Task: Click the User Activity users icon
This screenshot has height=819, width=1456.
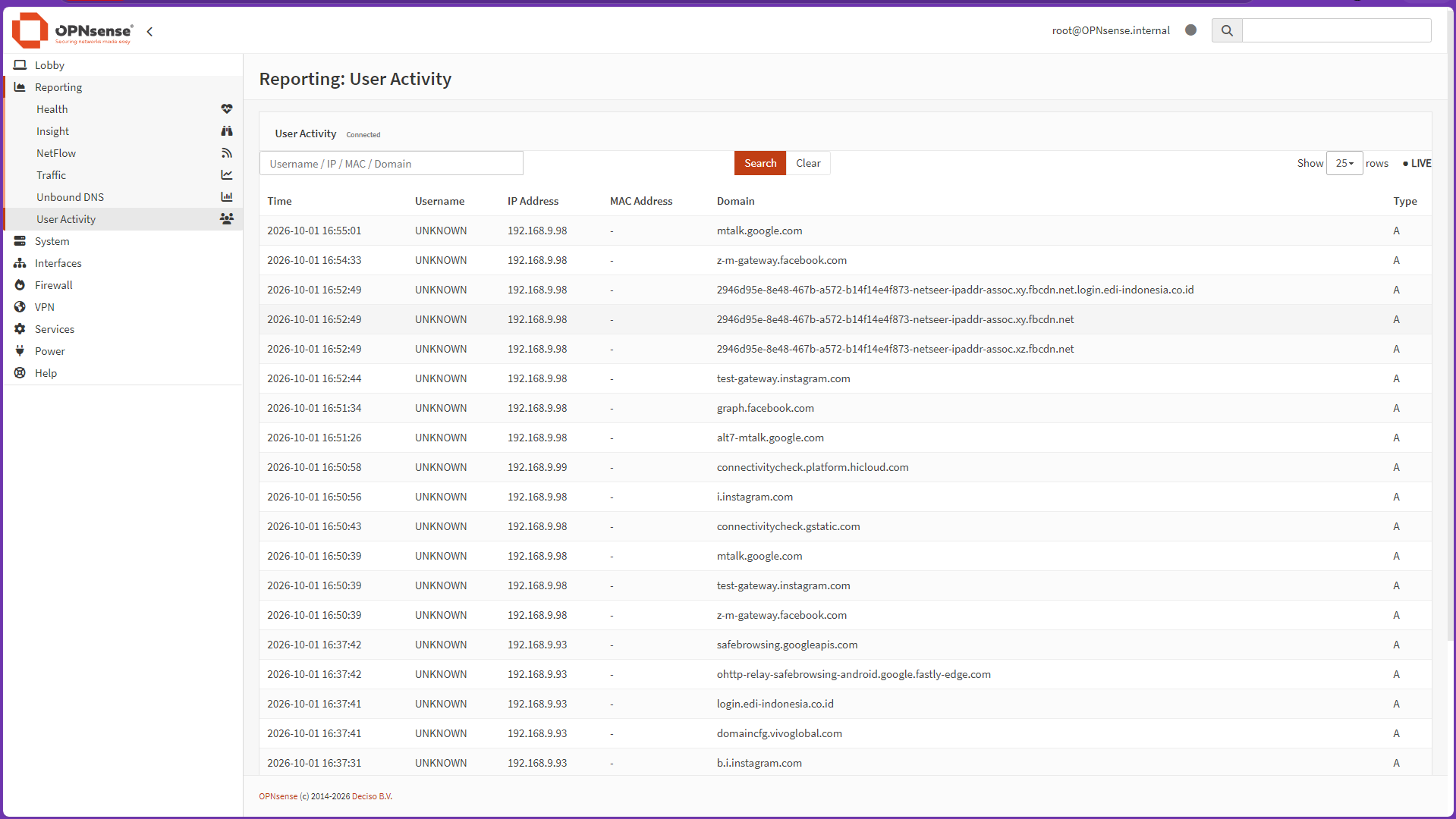Action: point(227,218)
